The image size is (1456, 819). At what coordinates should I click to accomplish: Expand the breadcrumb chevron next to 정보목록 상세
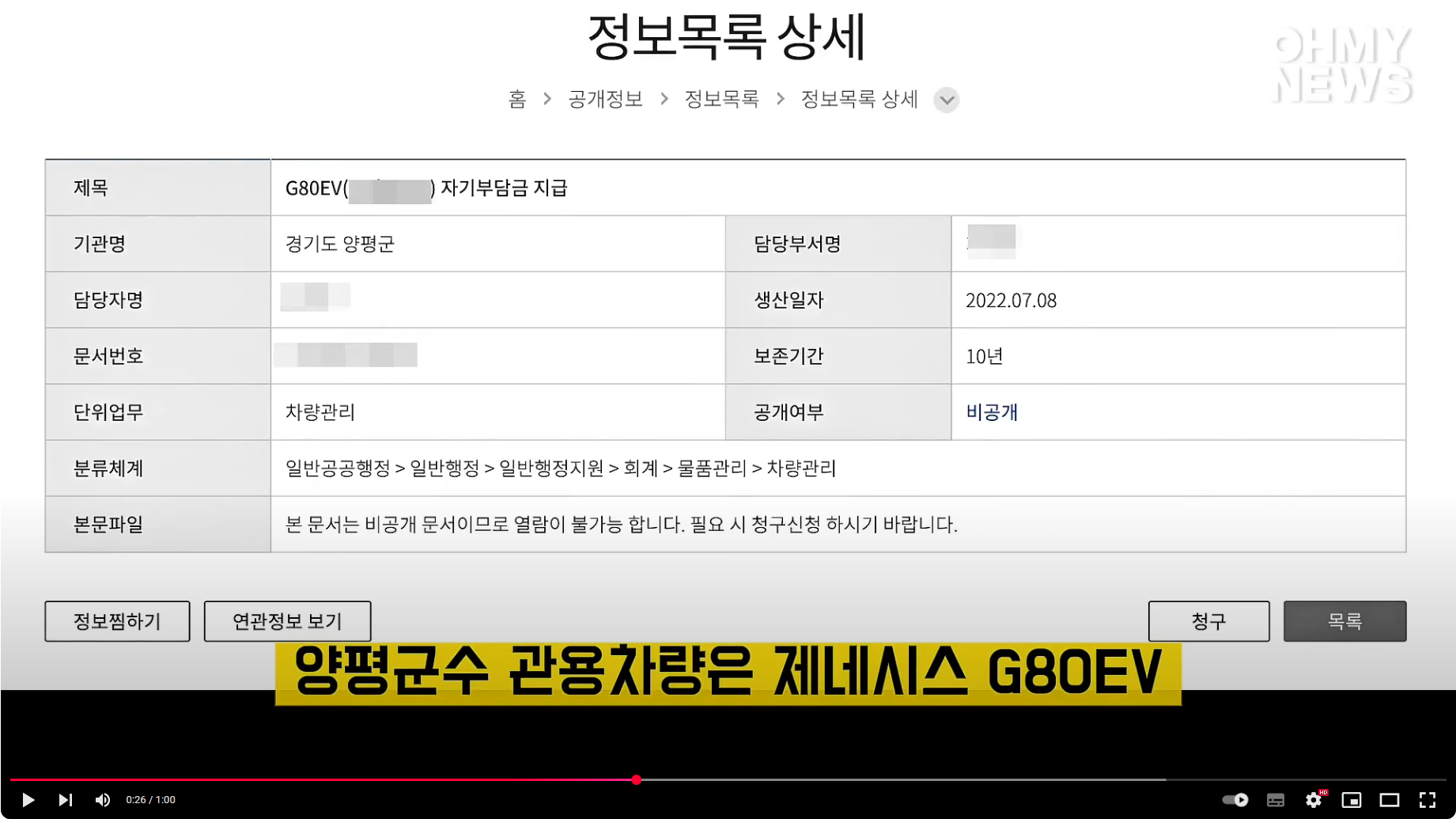[x=946, y=100]
